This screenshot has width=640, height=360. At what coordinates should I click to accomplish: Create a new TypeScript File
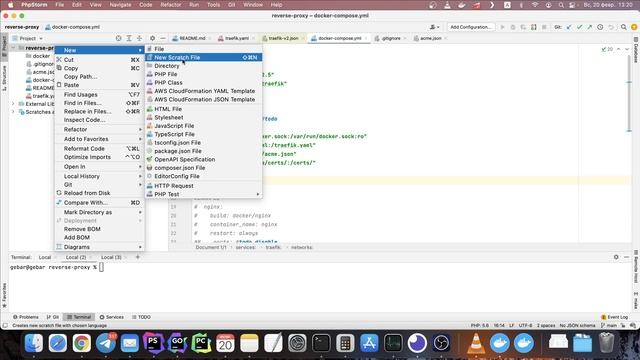click(x=203, y=134)
